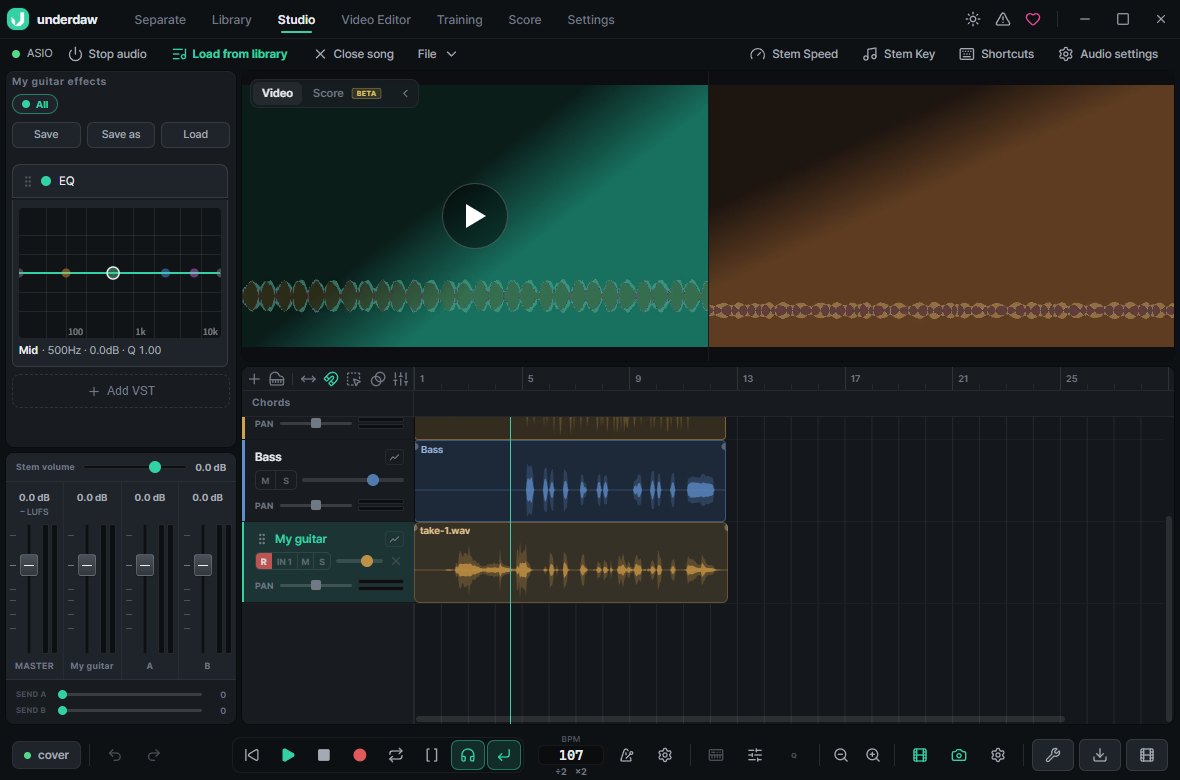Zoom in the timeline
Screen dimensions: 1180x780
(x=873, y=755)
